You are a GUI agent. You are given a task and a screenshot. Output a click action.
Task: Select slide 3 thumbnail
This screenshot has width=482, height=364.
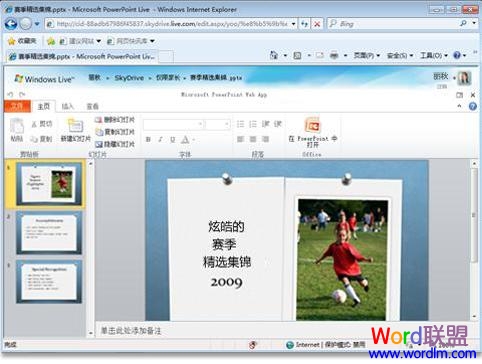(49, 282)
